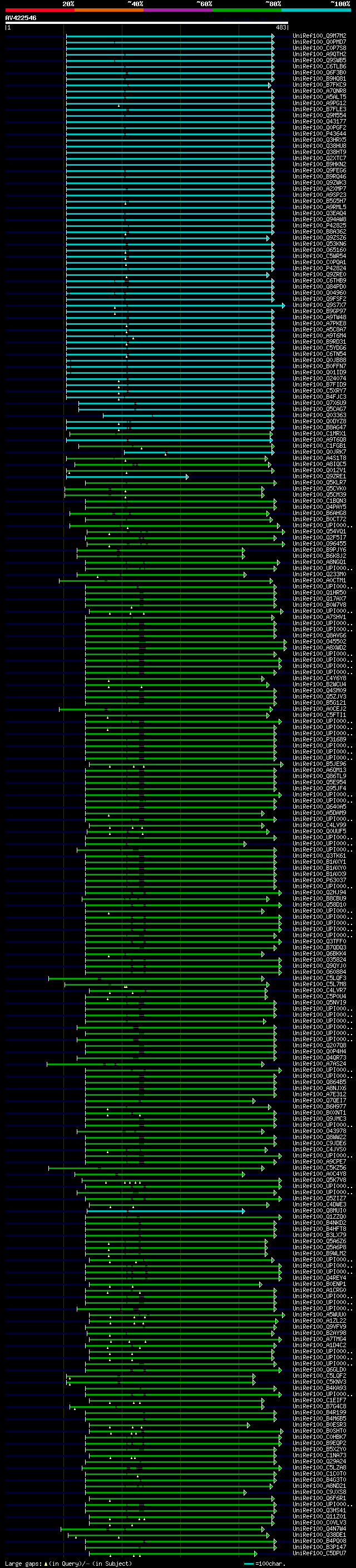Viewport: 356px width, 1568px height.
Task: Click hit label UniRef100_A9T6Q8
Action: pyautogui.click(x=319, y=439)
